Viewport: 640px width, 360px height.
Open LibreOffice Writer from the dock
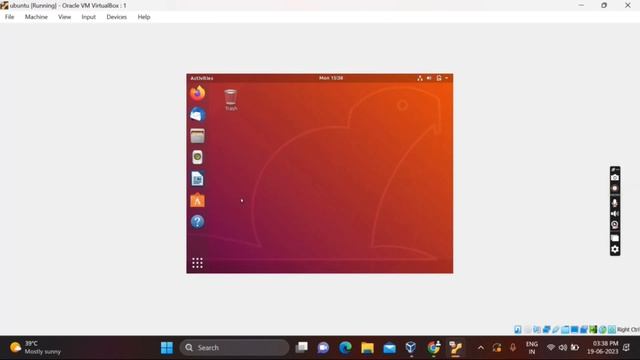tap(198, 179)
